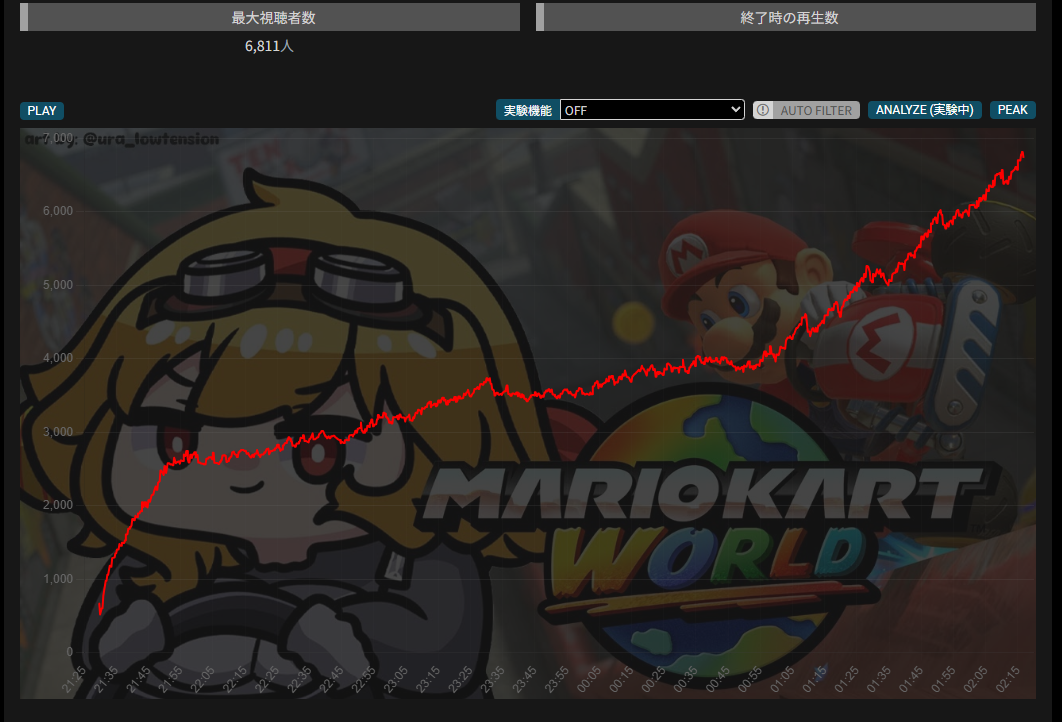1062x722 pixels.
Task: Click the 最大視聴者数 header
Action: click(270, 18)
